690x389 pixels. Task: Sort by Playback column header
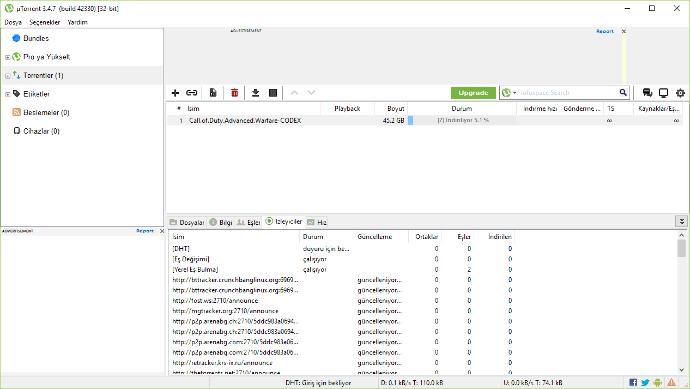point(347,108)
